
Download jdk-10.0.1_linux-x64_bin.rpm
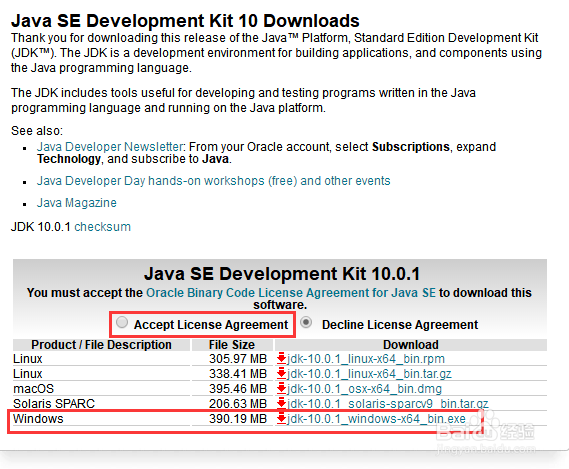(x=366, y=359)
